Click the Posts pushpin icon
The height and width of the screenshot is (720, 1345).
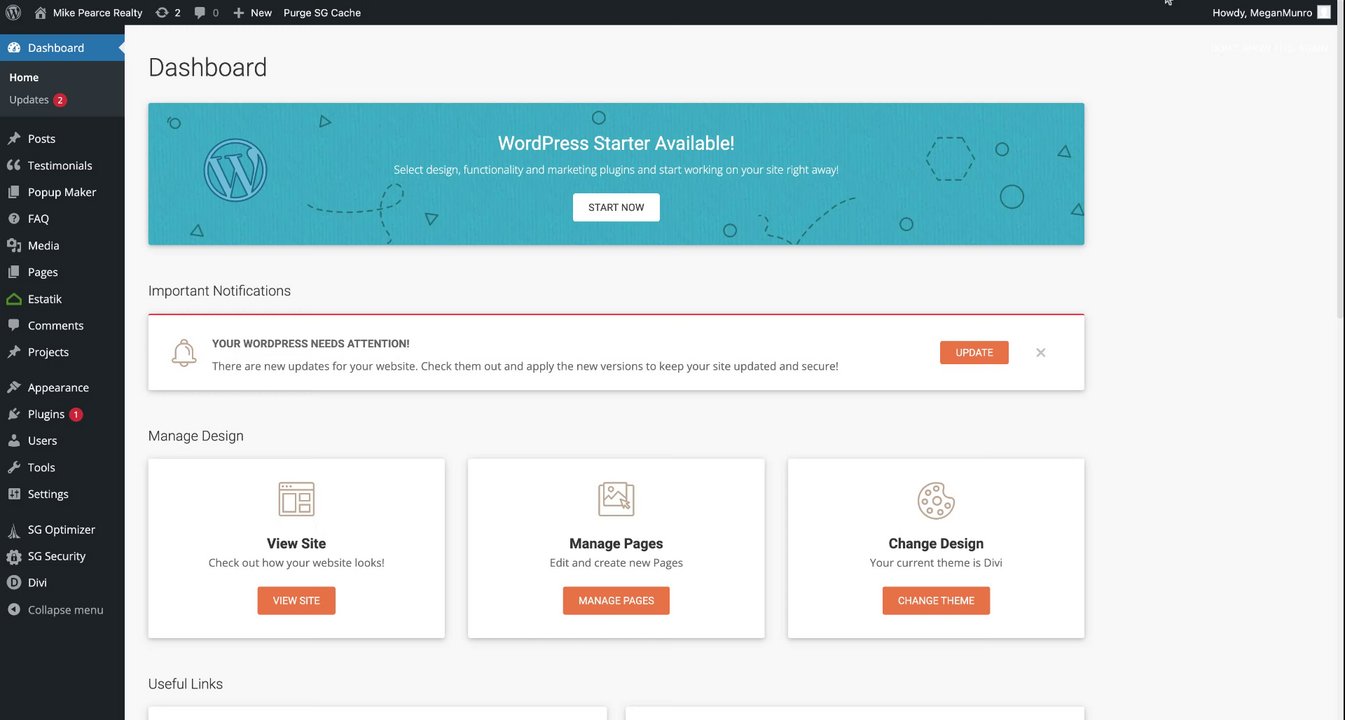14,139
